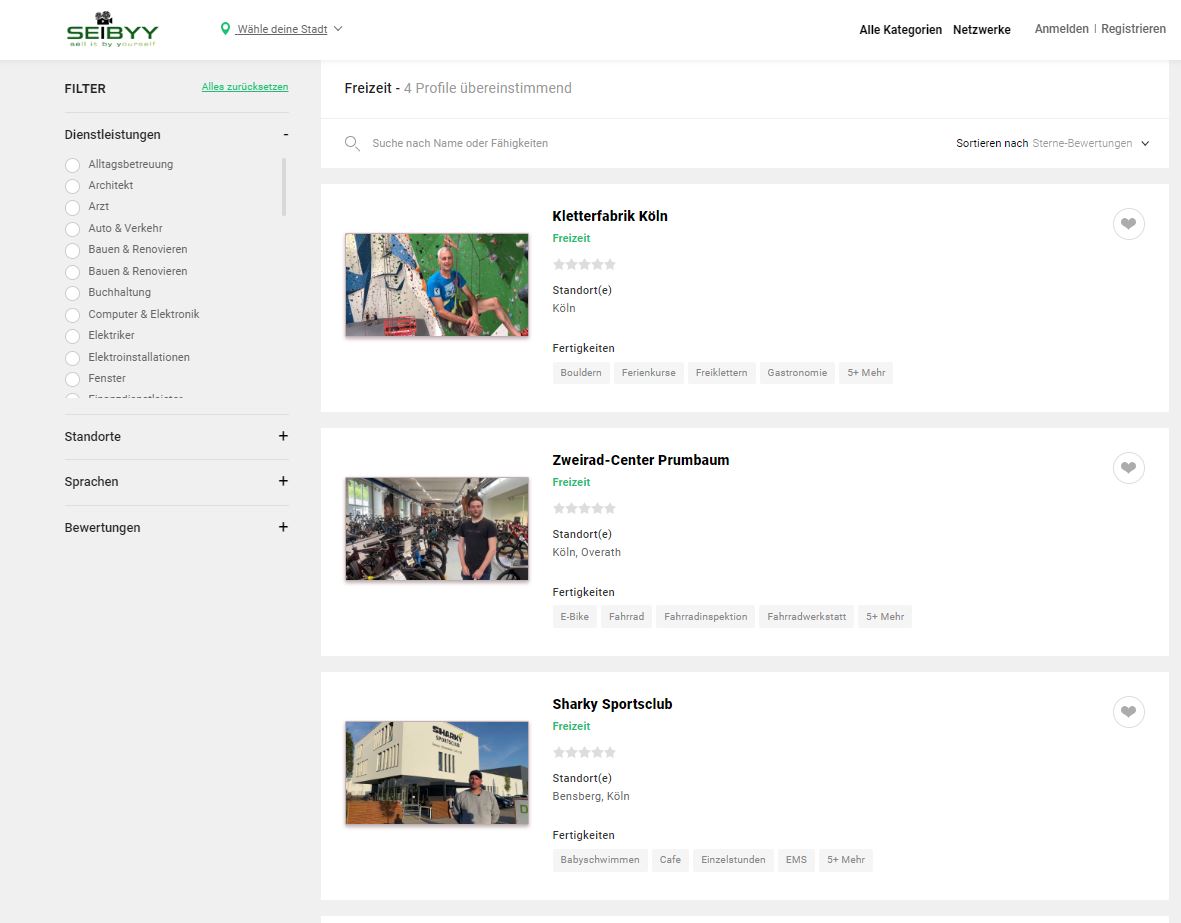This screenshot has height=923, width=1181.
Task: Select the Arzt filter option
Action: click(72, 207)
